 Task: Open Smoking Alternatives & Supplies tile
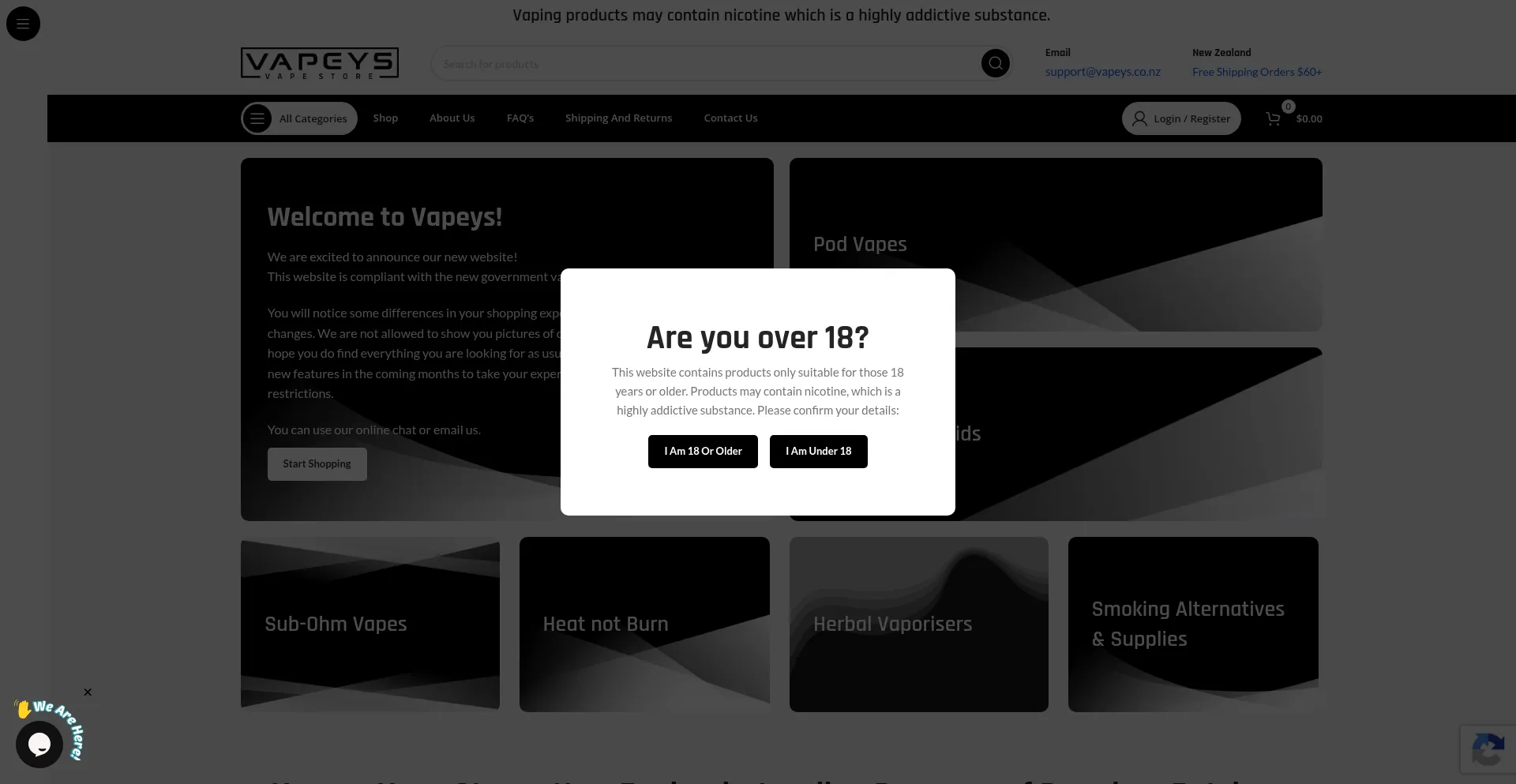click(x=1193, y=625)
